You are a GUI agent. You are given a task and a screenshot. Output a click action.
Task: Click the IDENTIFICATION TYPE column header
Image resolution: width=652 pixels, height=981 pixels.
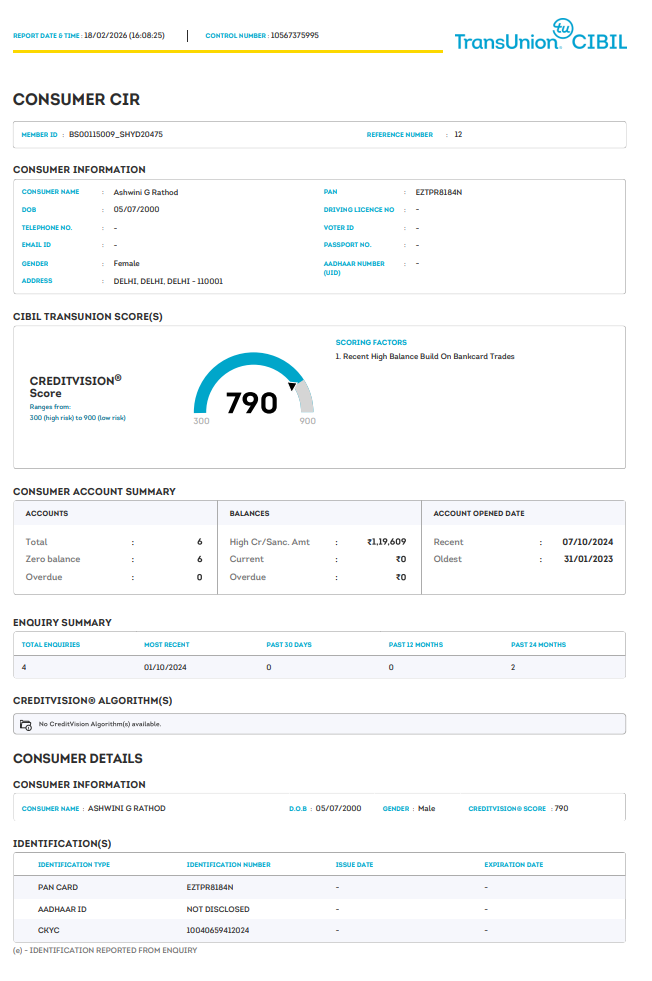coord(74,865)
